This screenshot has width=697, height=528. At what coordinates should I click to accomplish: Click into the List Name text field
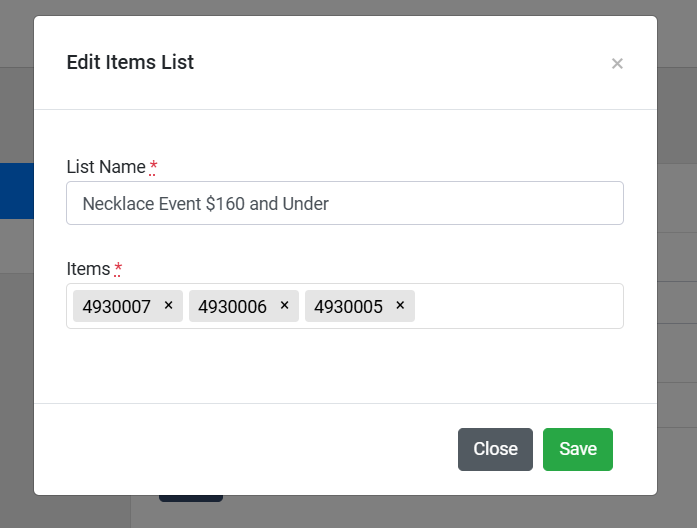click(344, 203)
